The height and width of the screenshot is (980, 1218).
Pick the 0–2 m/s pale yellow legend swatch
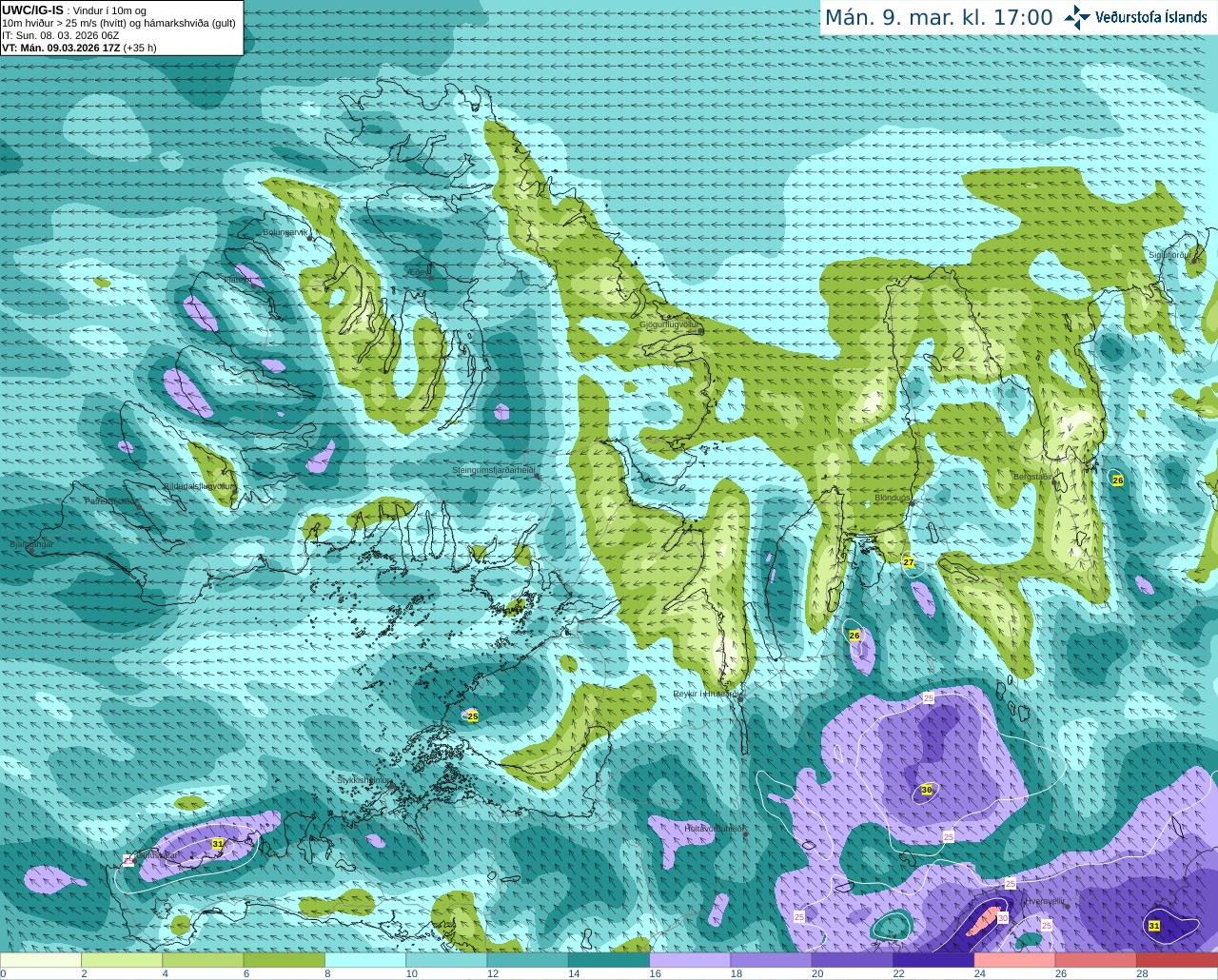coord(41,960)
